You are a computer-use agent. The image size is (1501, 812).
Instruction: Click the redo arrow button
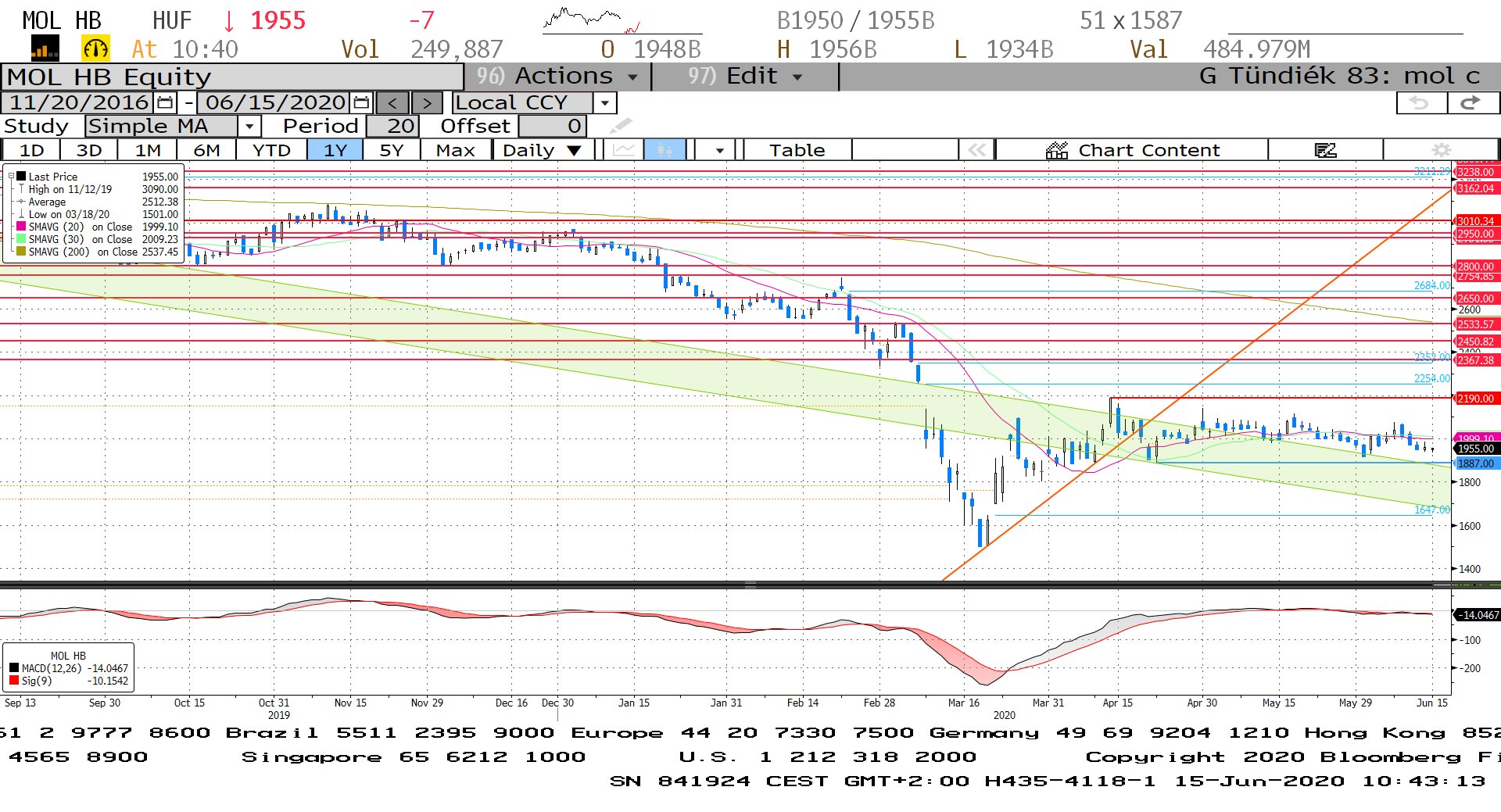1472,103
